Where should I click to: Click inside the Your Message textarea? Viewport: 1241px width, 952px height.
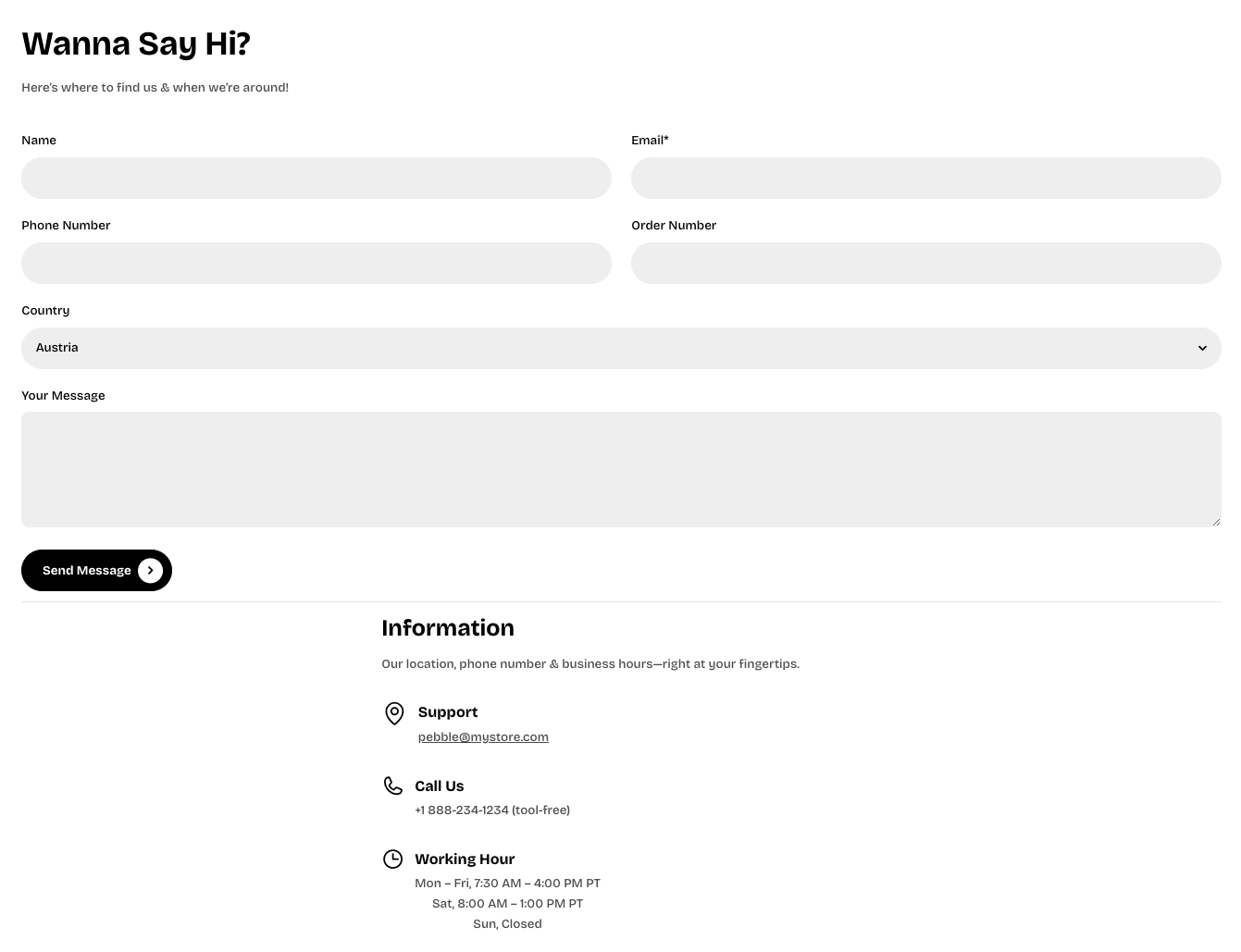point(620,469)
